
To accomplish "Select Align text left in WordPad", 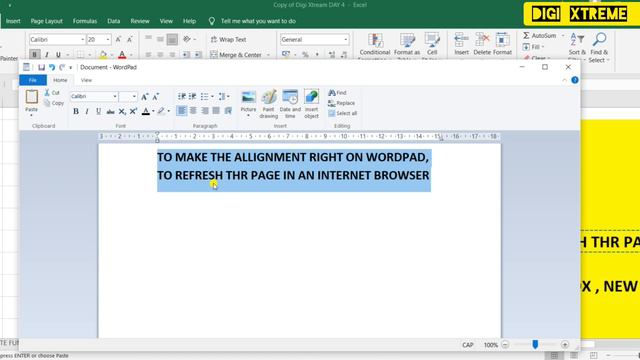I will [182, 111].
